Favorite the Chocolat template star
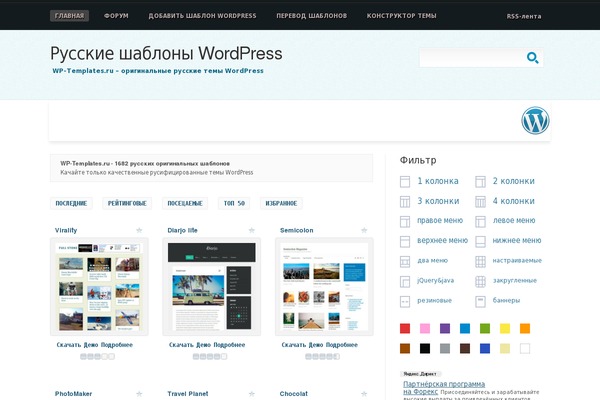This screenshot has height=400, width=600. point(364,393)
